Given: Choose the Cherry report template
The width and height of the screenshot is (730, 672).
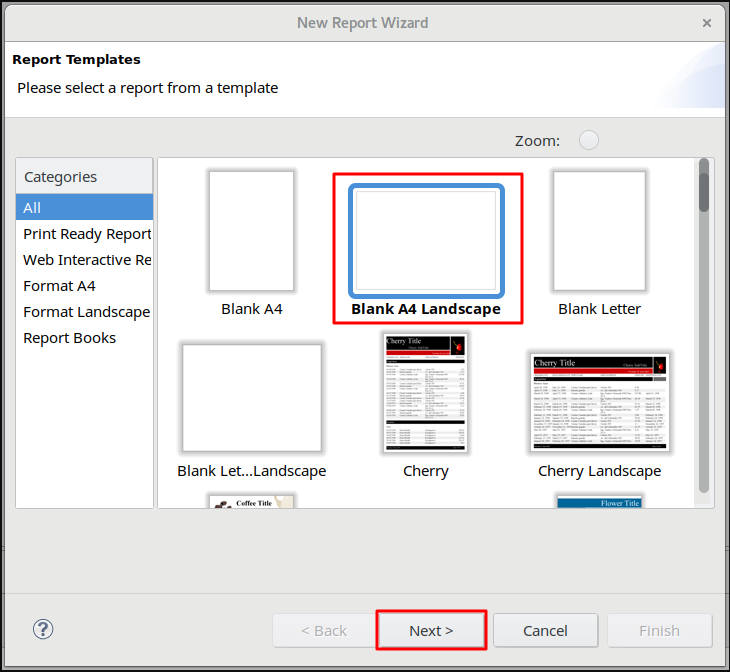Looking at the screenshot, I should 426,392.
